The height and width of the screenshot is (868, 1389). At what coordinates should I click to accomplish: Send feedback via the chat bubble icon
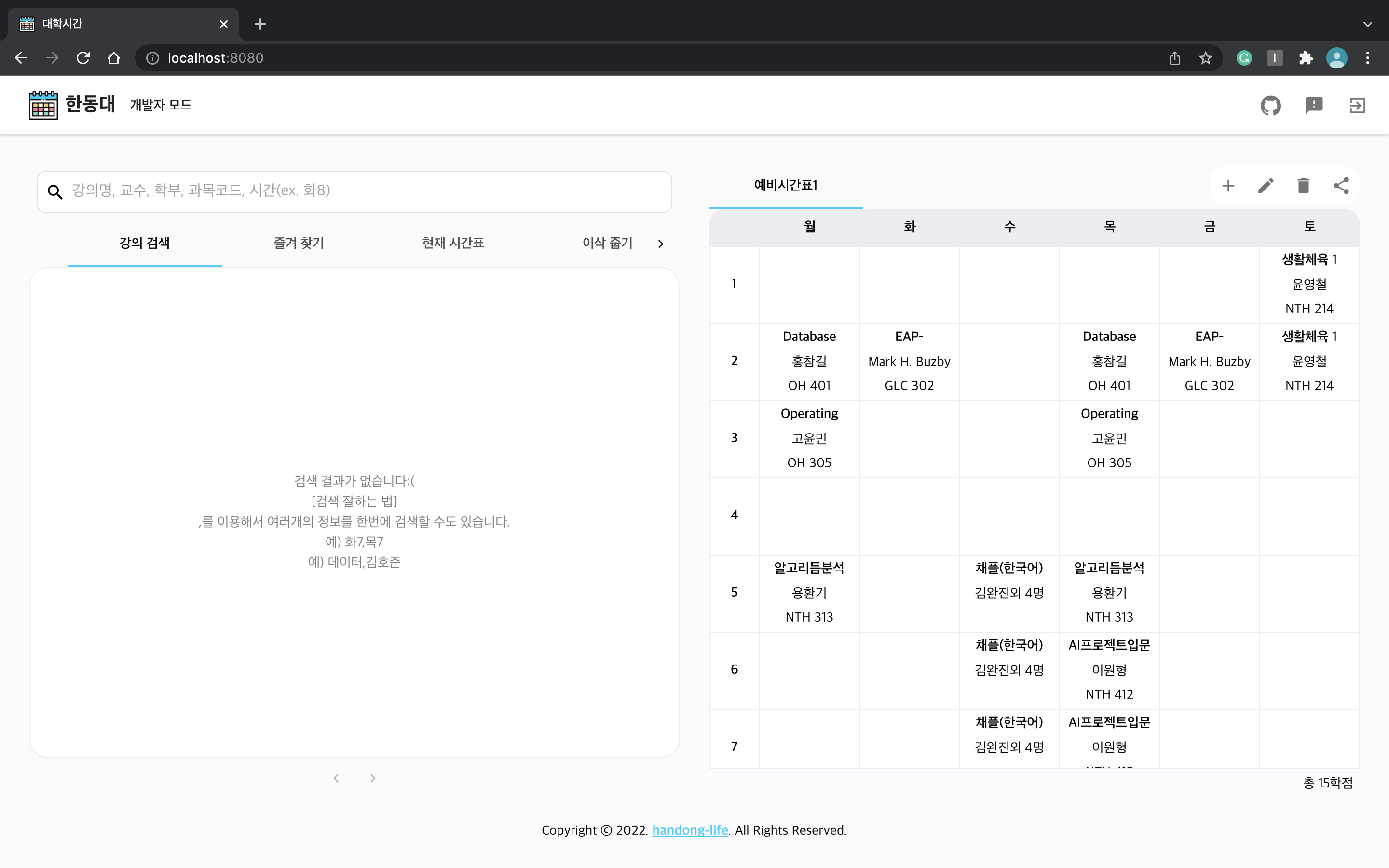[x=1314, y=105]
